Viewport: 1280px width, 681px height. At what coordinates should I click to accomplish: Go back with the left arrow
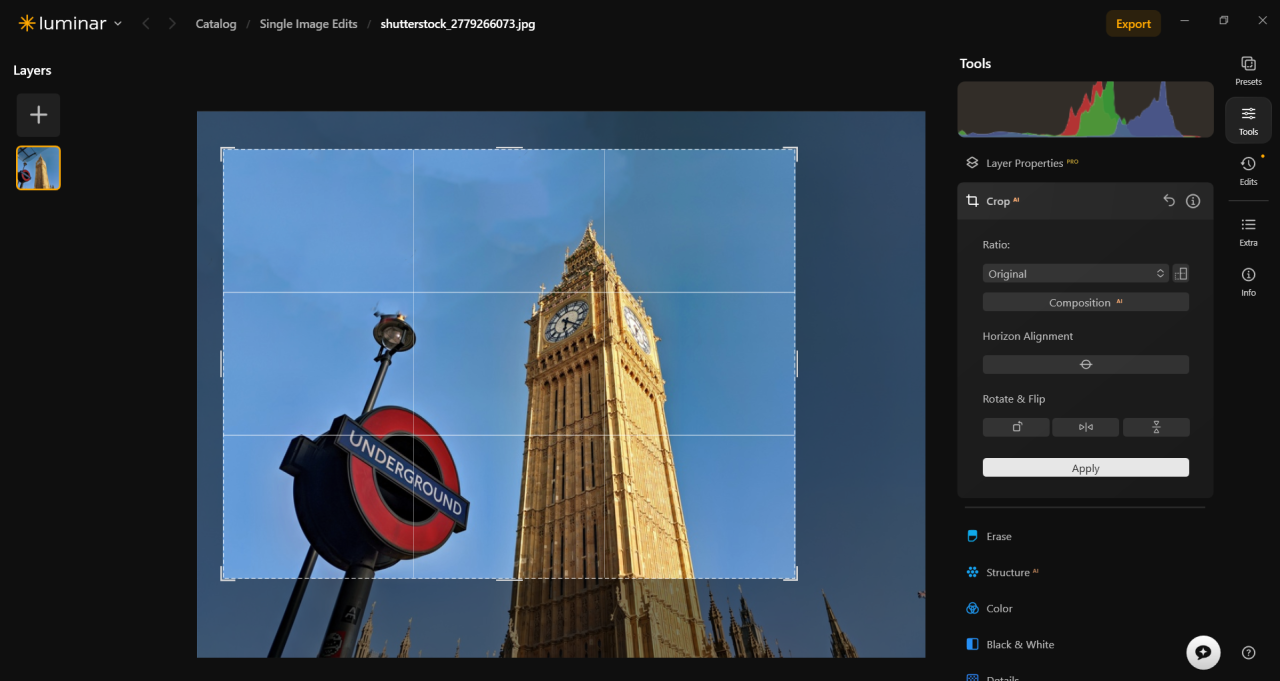click(146, 23)
